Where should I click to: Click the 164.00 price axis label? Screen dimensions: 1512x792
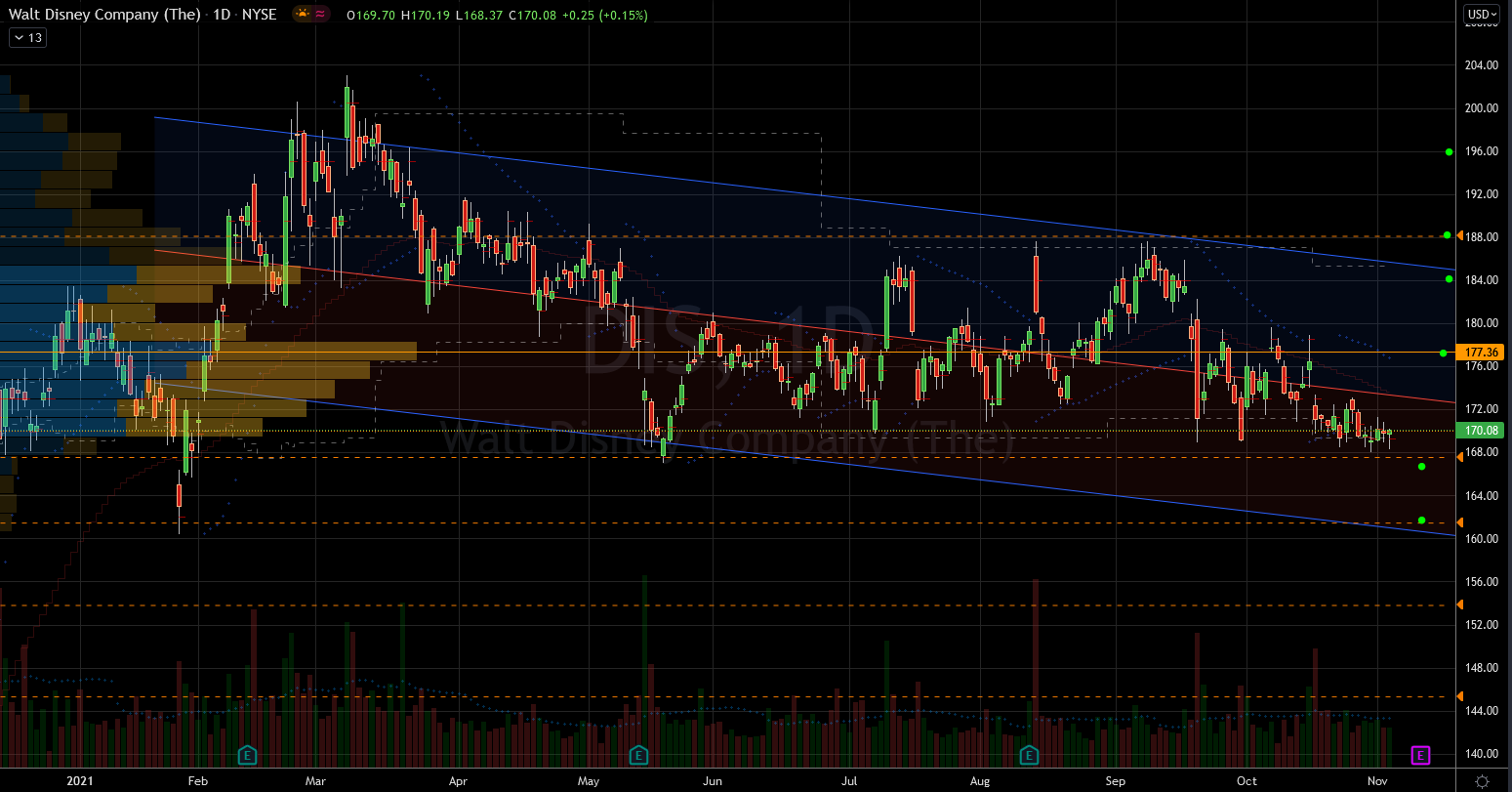pyautogui.click(x=1481, y=496)
